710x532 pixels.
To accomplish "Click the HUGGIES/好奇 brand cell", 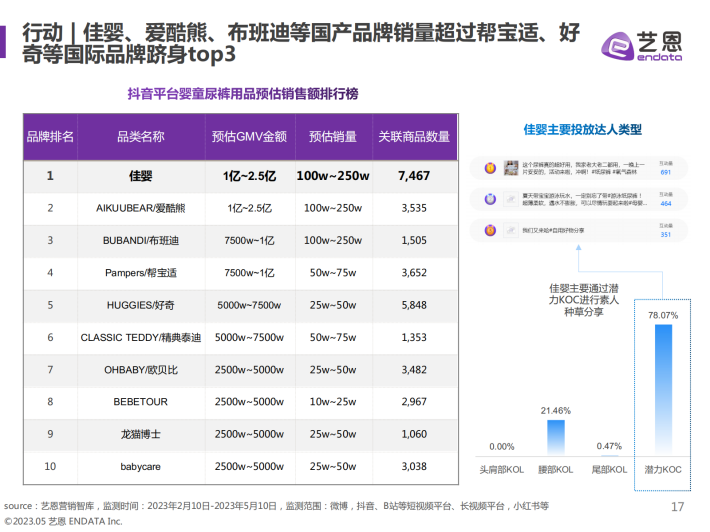I will [141, 305].
